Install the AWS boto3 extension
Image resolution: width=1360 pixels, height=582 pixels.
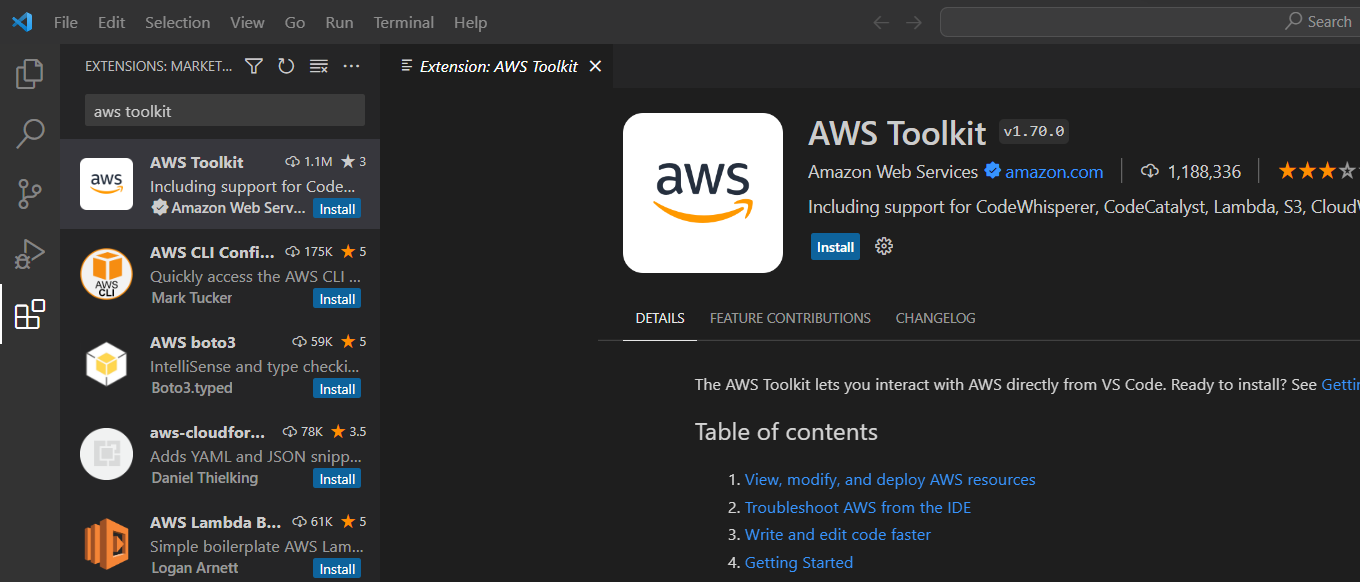337,389
